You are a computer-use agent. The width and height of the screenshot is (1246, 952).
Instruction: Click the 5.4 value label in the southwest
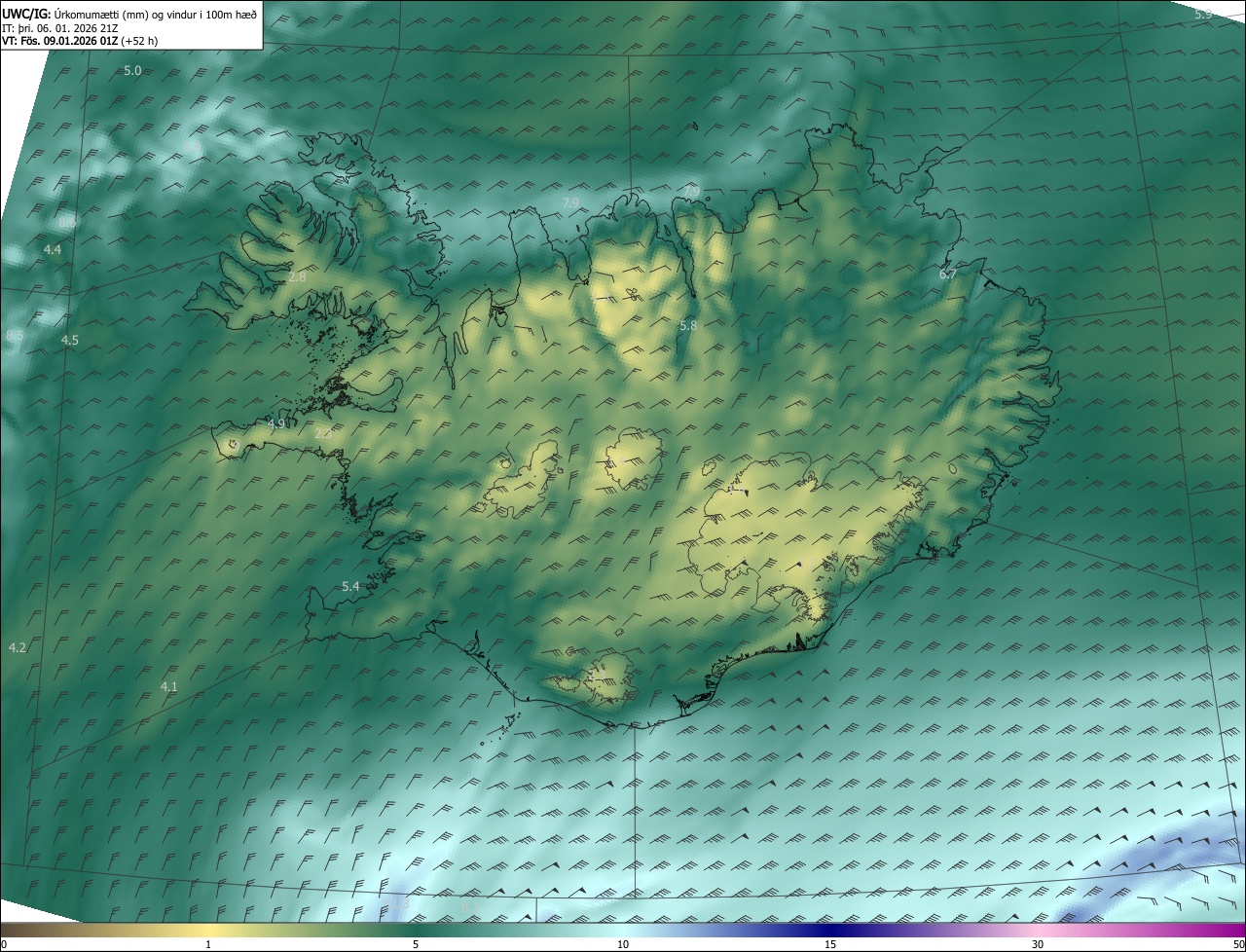click(351, 586)
